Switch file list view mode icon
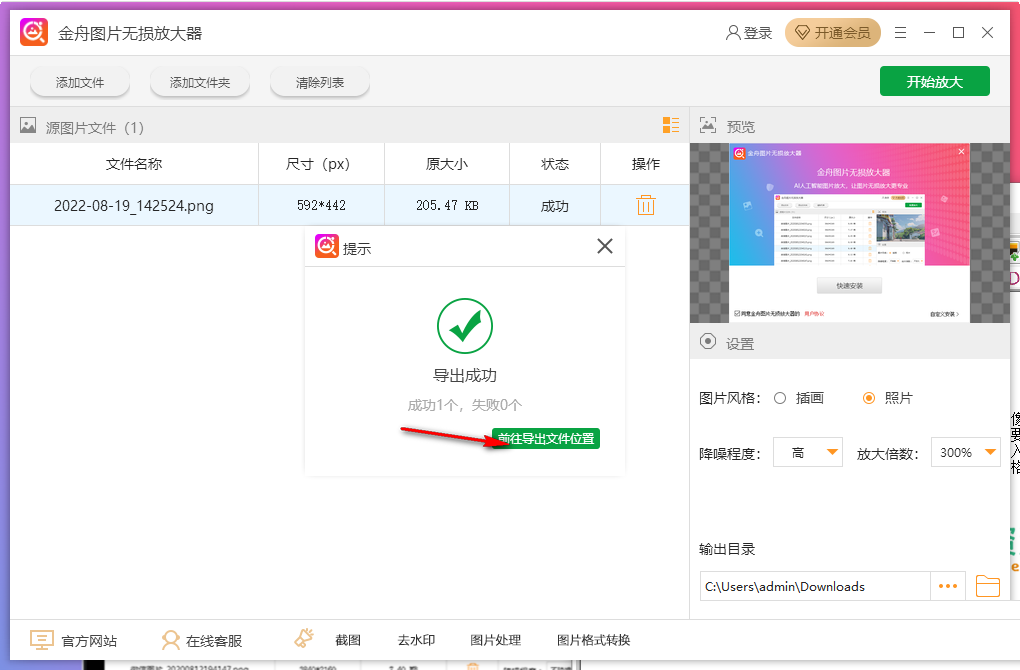This screenshot has width=1020, height=670. tap(671, 125)
